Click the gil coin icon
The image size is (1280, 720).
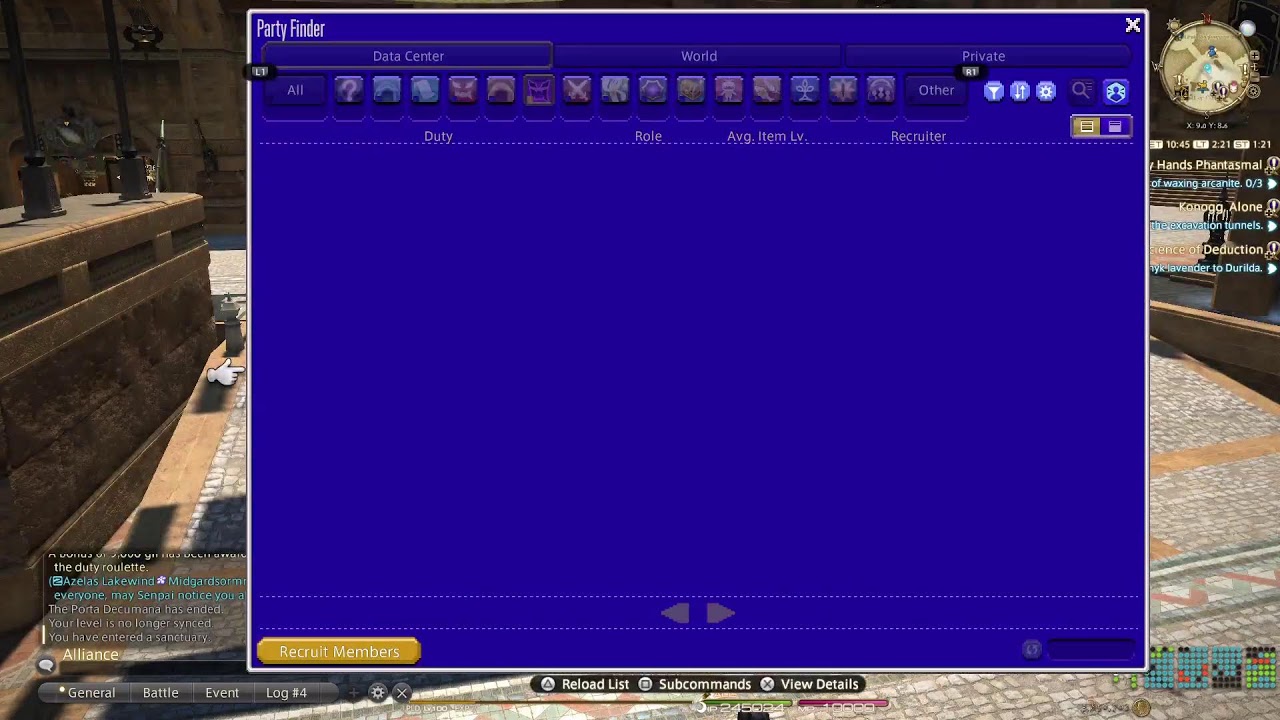click(1141, 708)
